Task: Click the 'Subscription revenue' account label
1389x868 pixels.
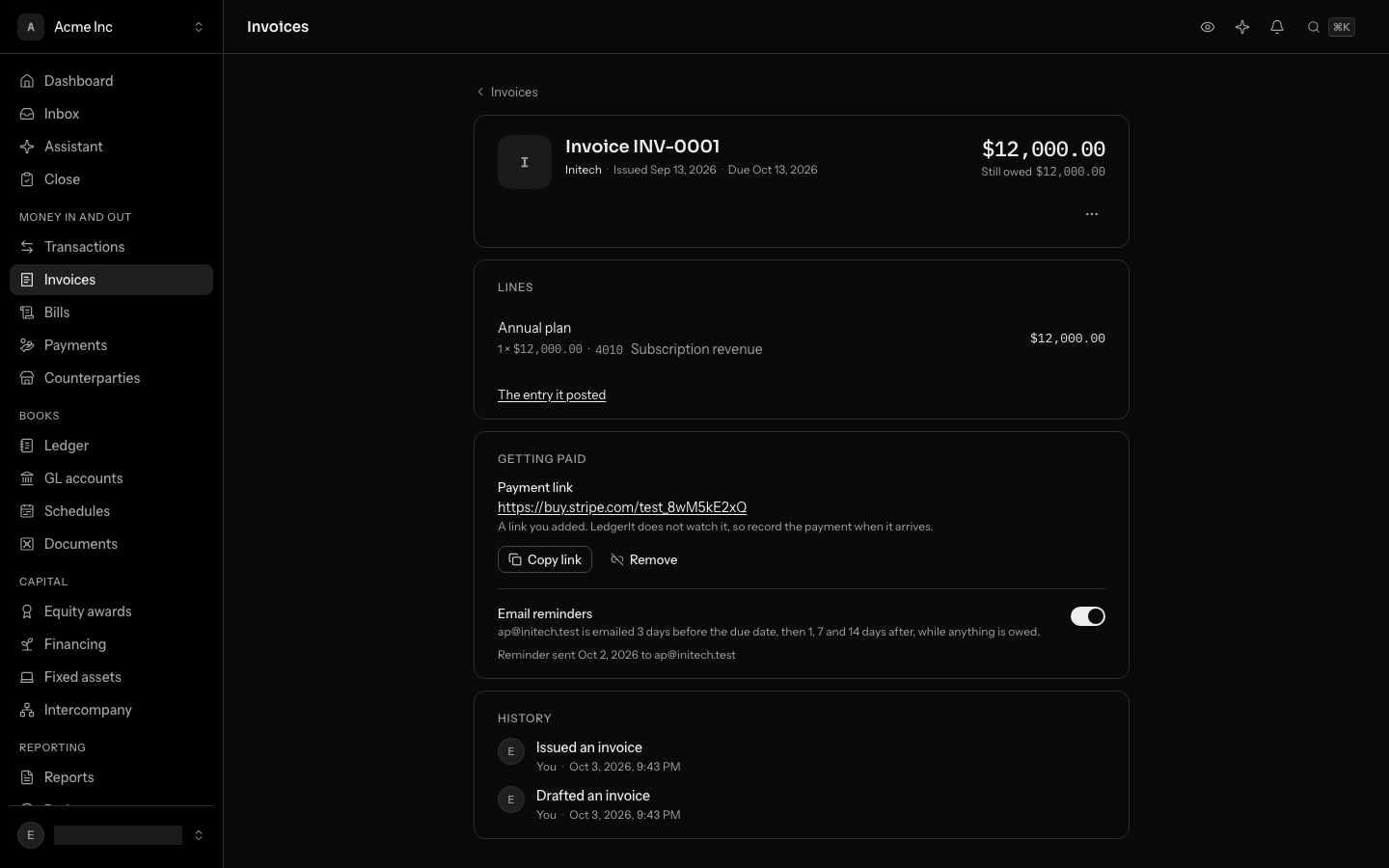Action: tap(696, 349)
